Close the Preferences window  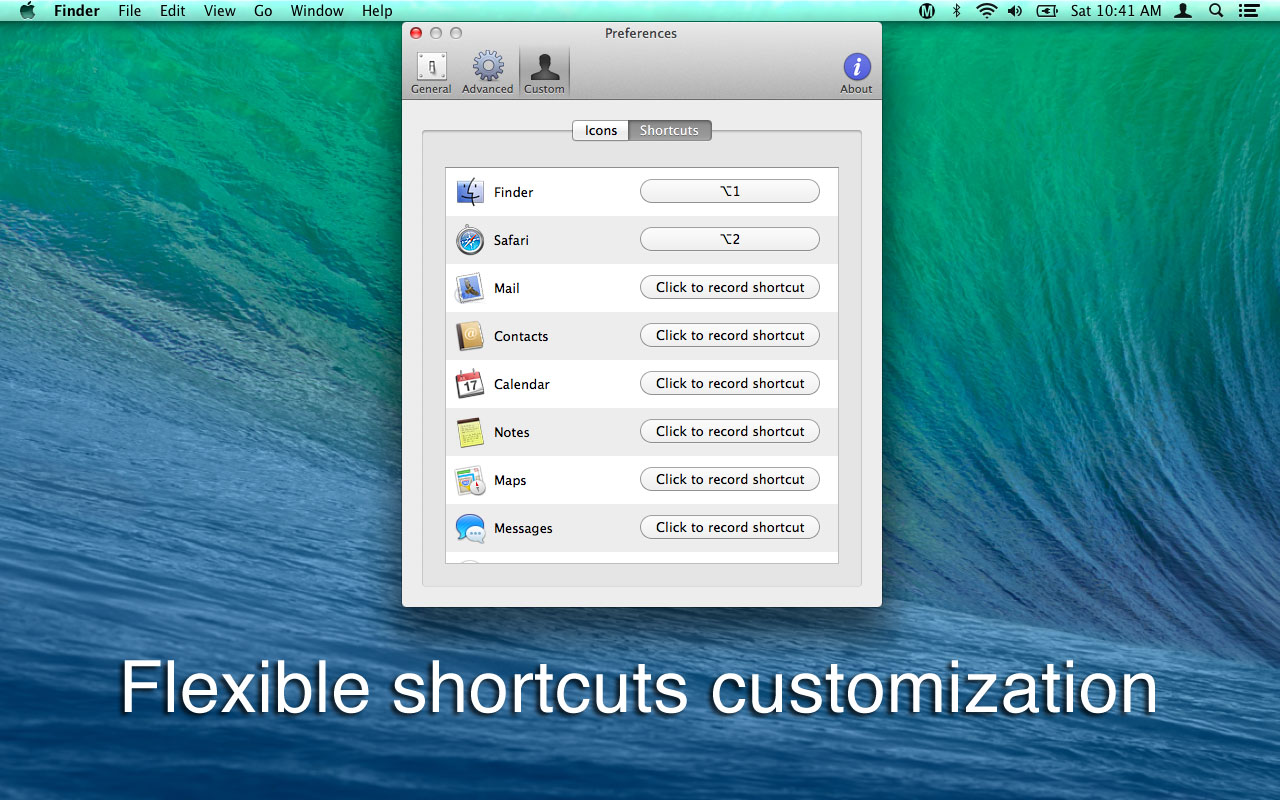coord(416,33)
